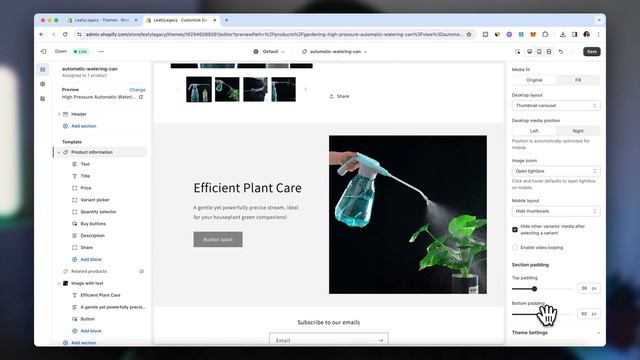Enable video looping checkbox

coord(515,248)
